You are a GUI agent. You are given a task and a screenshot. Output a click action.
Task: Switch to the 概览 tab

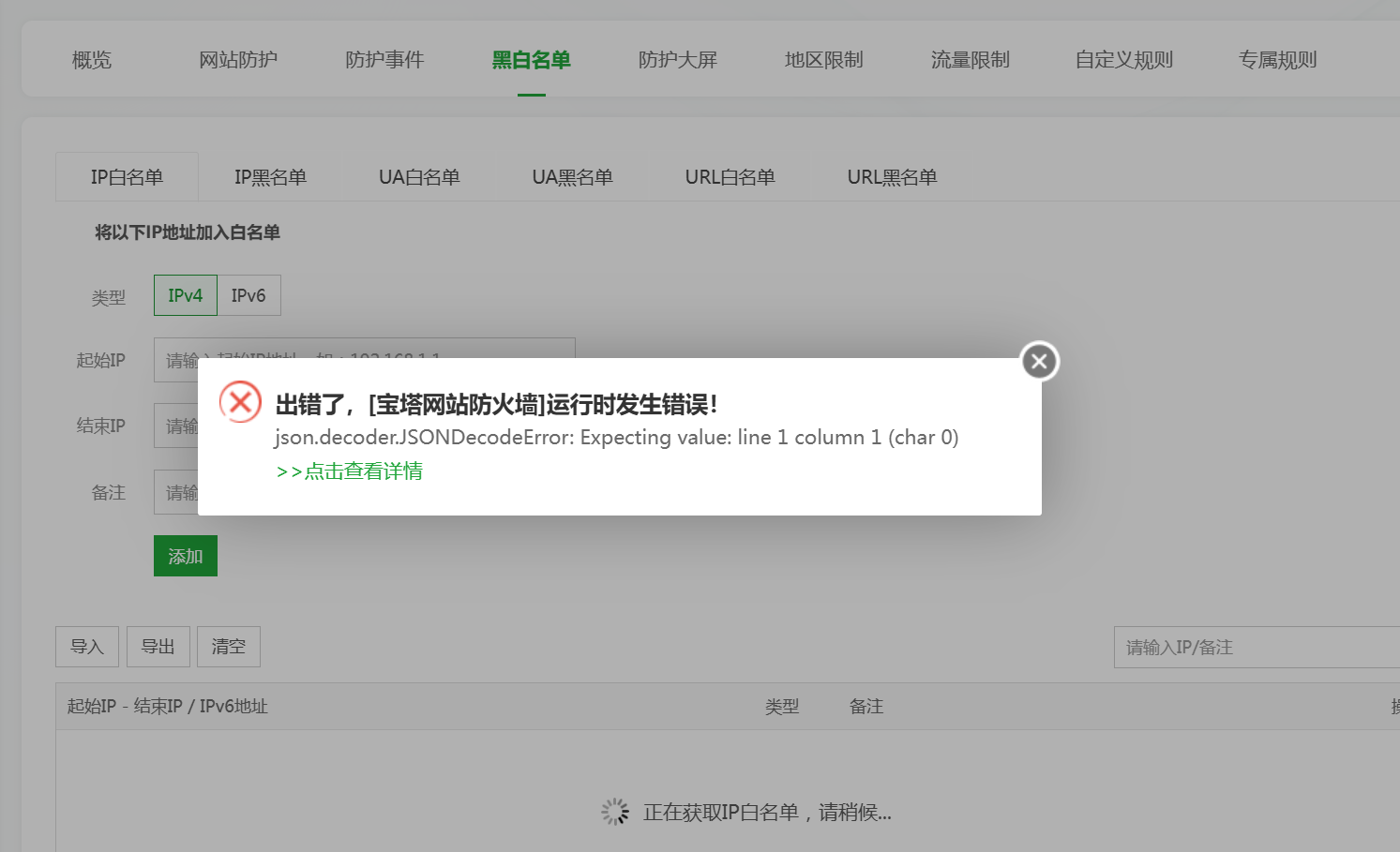(90, 59)
